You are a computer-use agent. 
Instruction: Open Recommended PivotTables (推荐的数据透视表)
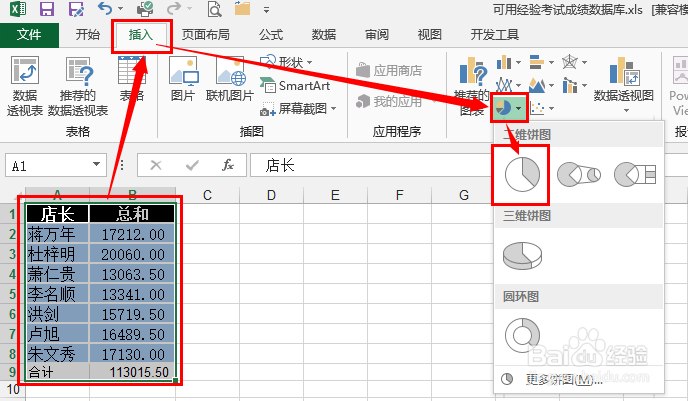(78, 86)
